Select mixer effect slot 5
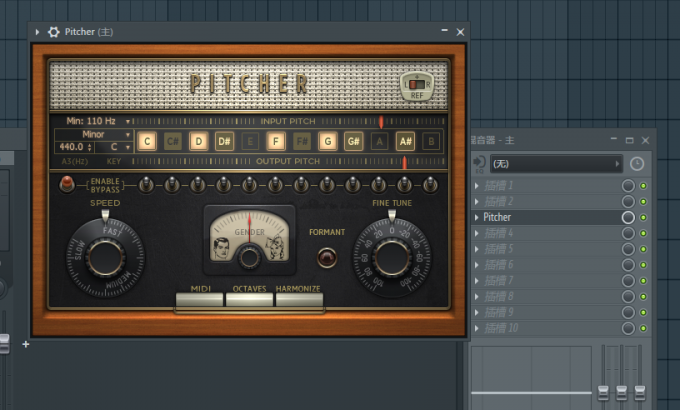The image size is (680, 410). [546, 249]
